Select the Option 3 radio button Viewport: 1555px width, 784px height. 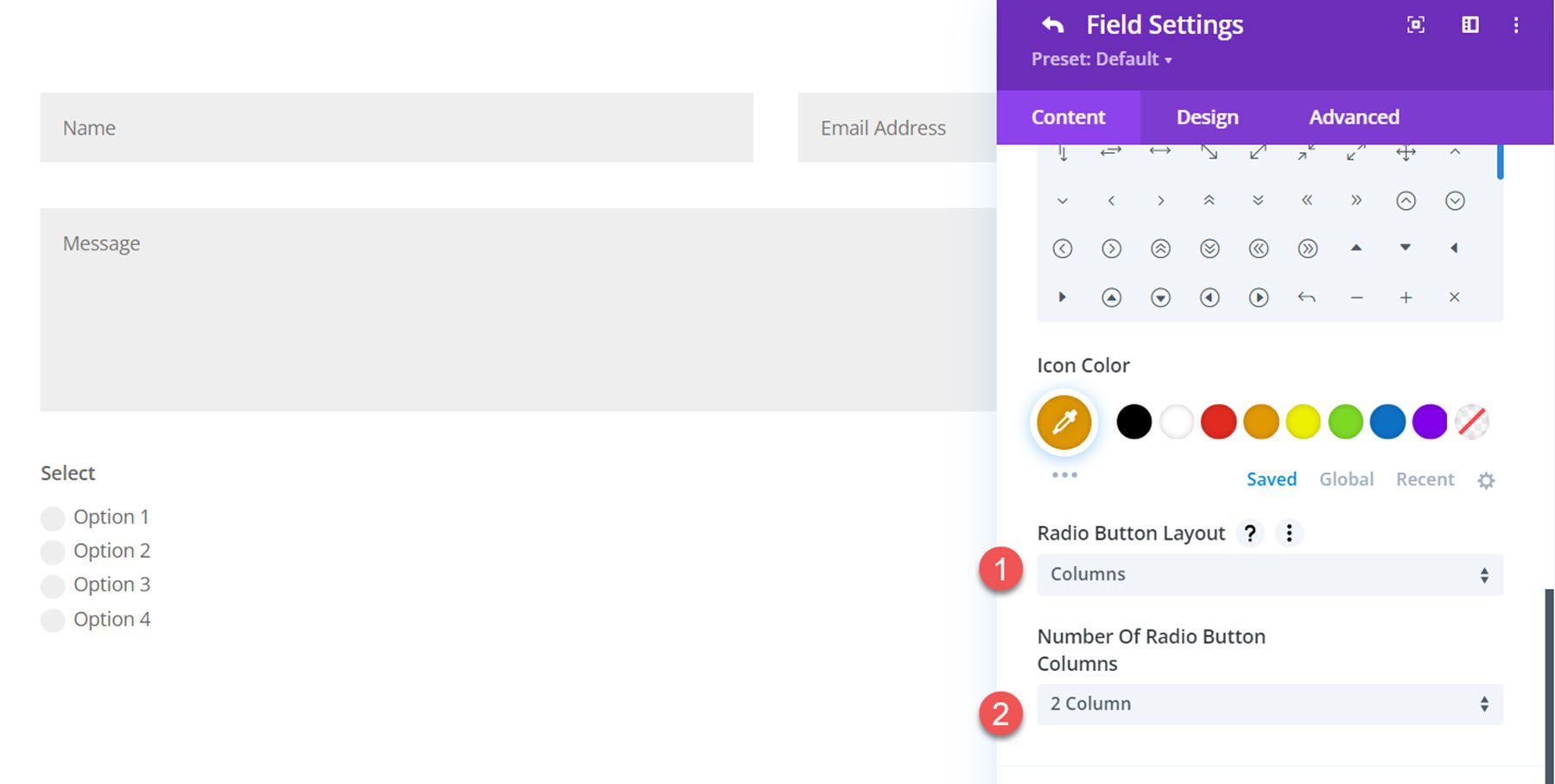click(x=53, y=585)
